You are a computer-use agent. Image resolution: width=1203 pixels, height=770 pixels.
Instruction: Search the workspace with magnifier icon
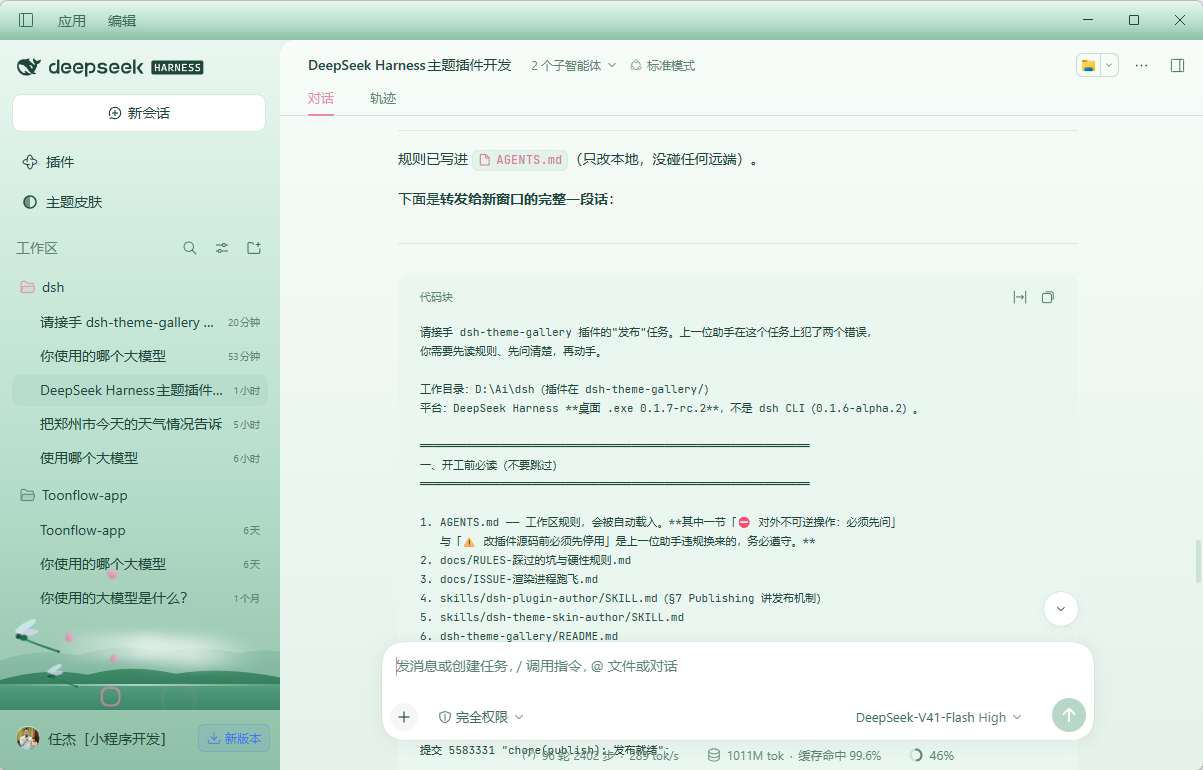point(190,248)
